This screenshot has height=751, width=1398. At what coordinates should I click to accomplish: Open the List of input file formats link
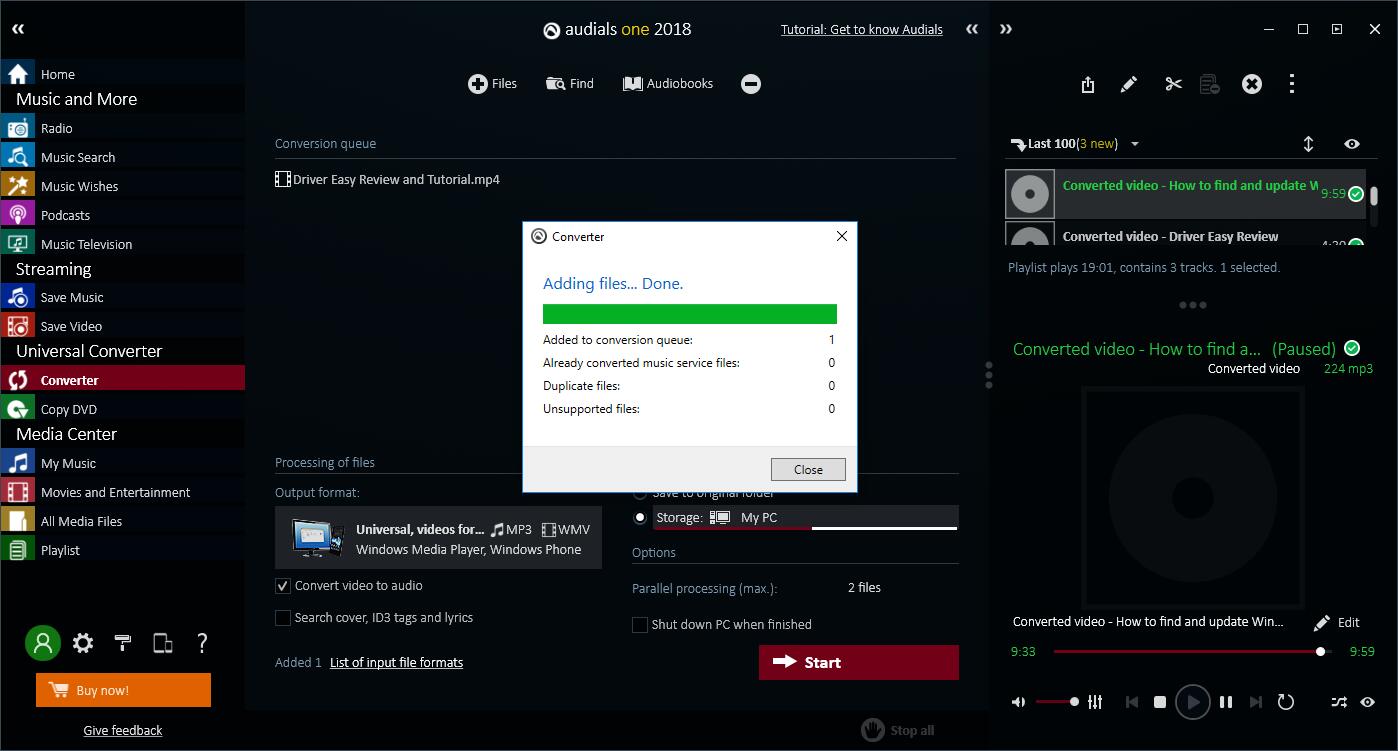pyautogui.click(x=396, y=662)
